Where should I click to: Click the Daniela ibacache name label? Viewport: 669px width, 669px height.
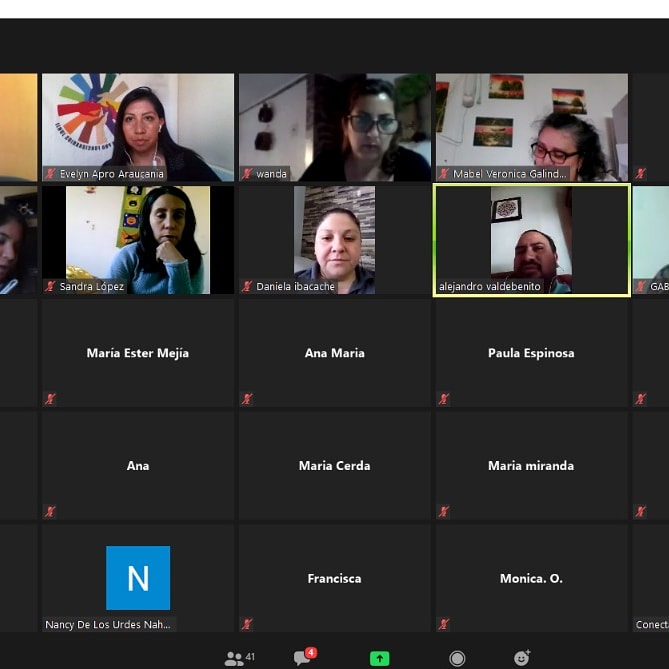295,286
